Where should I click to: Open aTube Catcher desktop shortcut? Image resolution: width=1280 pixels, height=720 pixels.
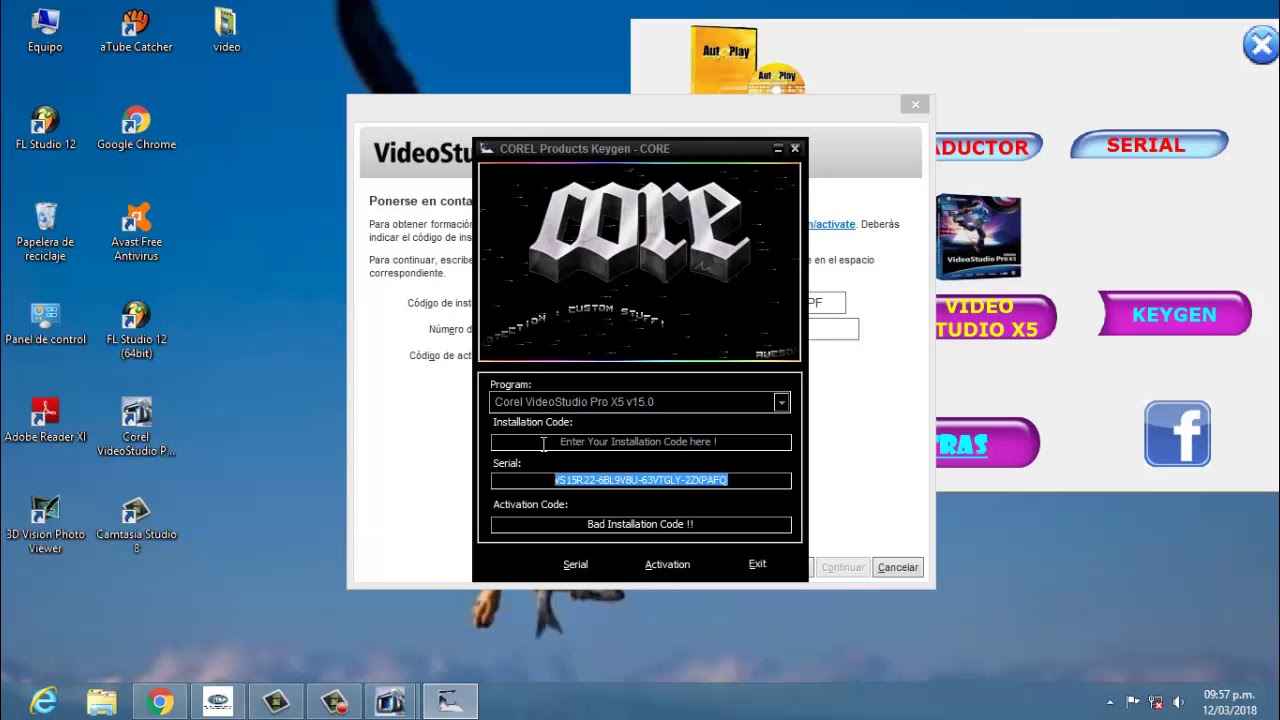tap(136, 31)
